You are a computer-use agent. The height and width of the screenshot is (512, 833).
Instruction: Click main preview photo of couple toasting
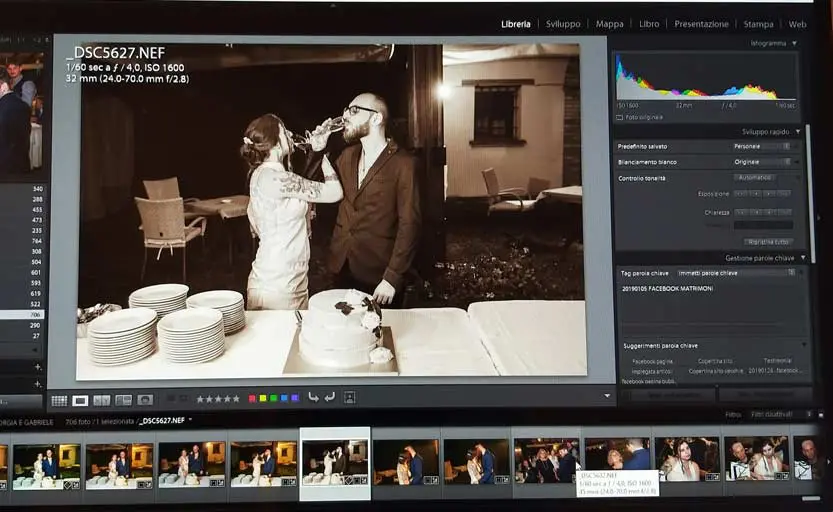(332, 211)
